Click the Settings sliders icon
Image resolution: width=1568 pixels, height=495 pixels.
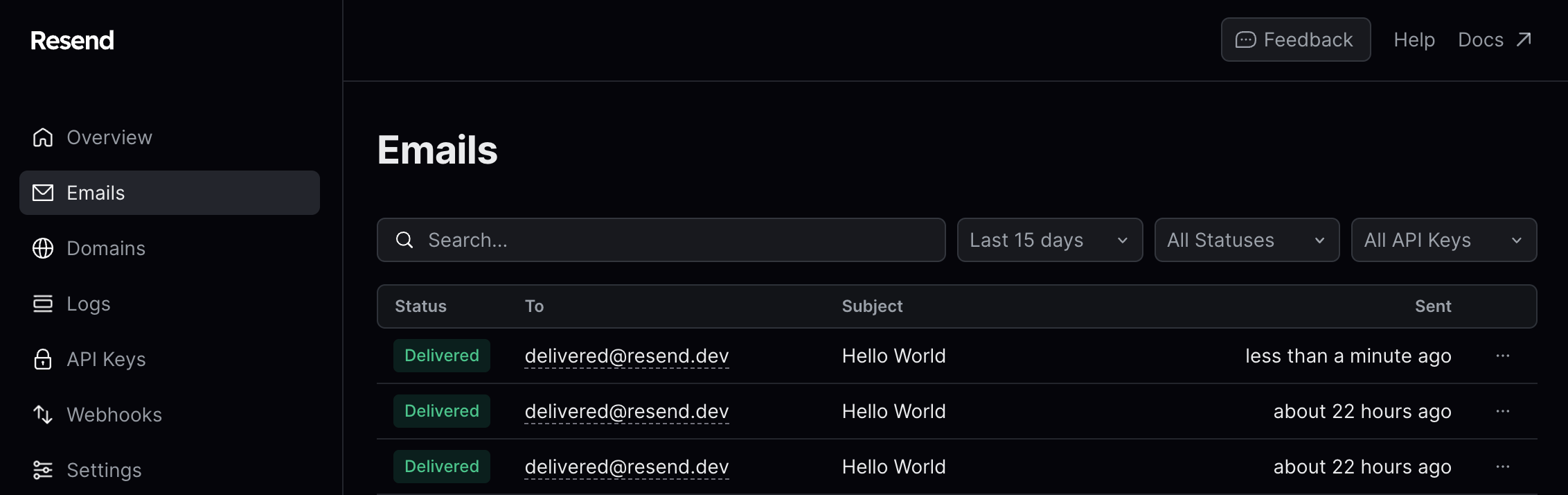(x=43, y=470)
